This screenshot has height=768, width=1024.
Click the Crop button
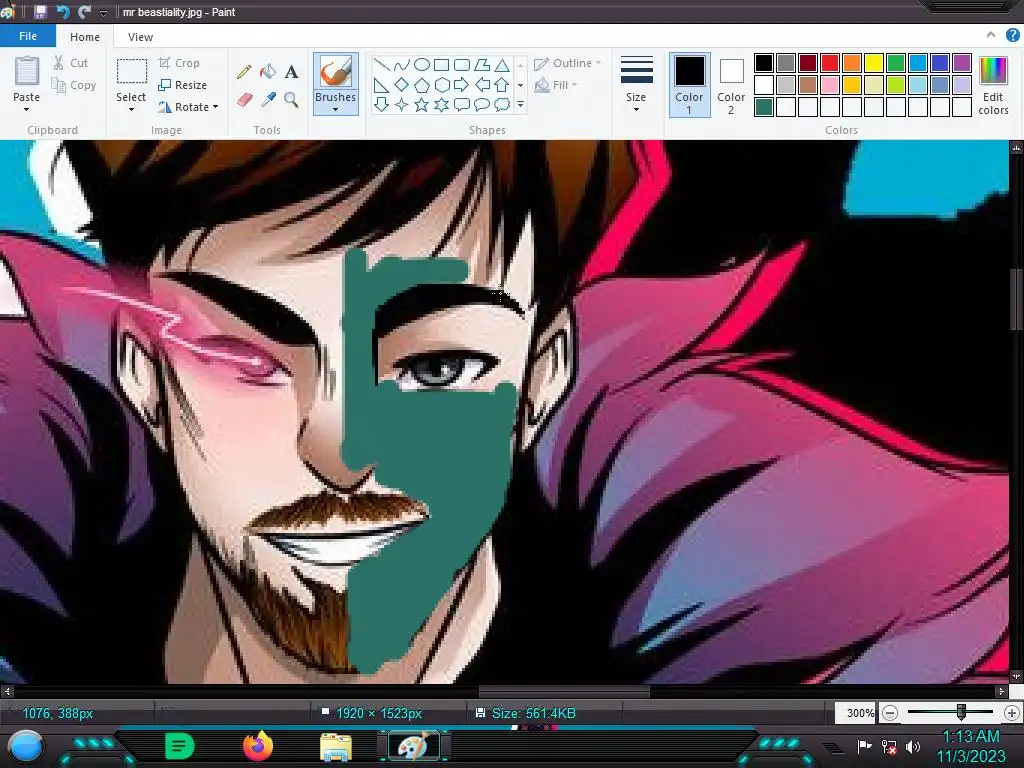pyautogui.click(x=179, y=63)
